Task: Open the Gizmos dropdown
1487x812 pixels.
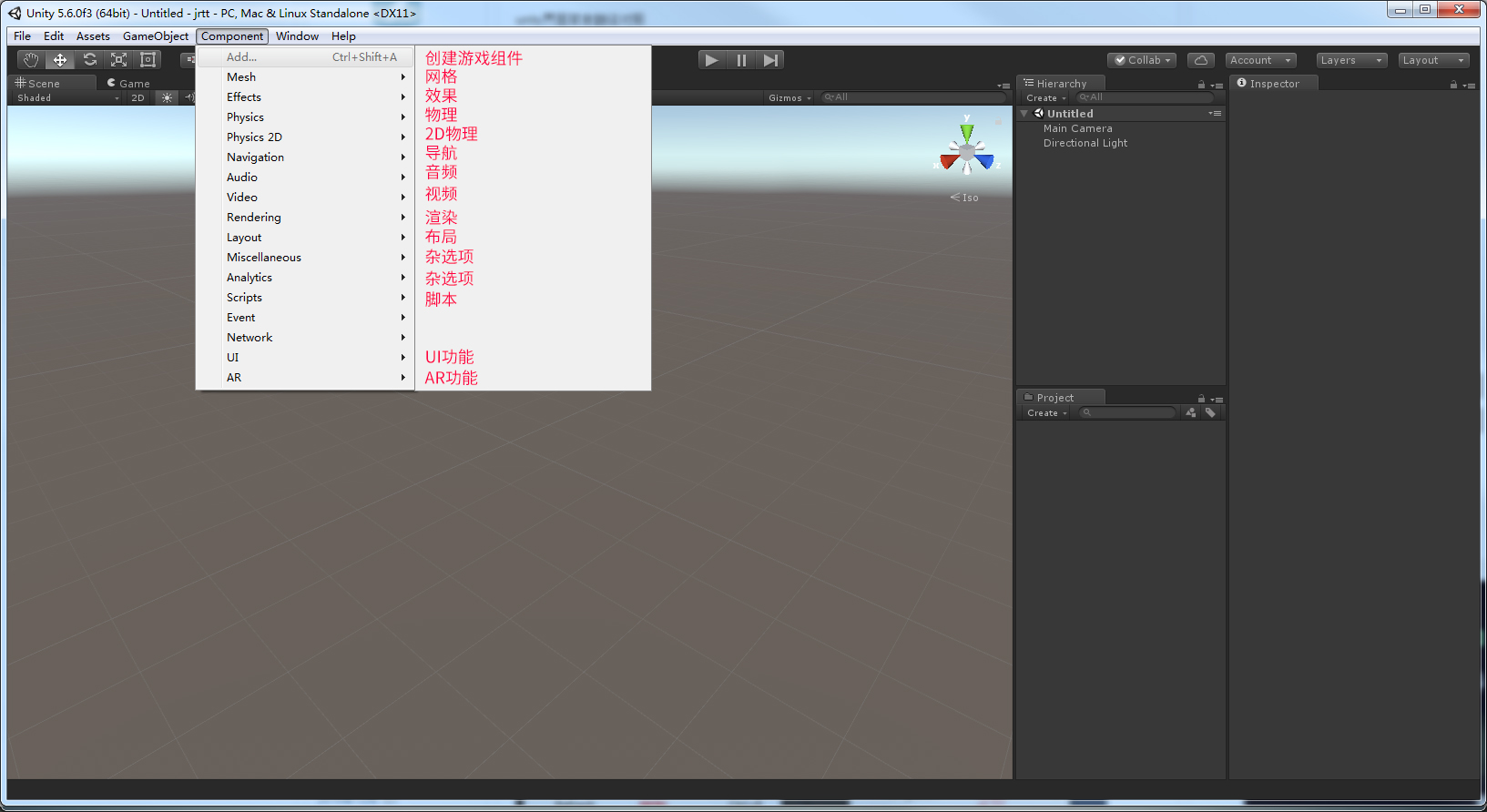Action: [789, 97]
